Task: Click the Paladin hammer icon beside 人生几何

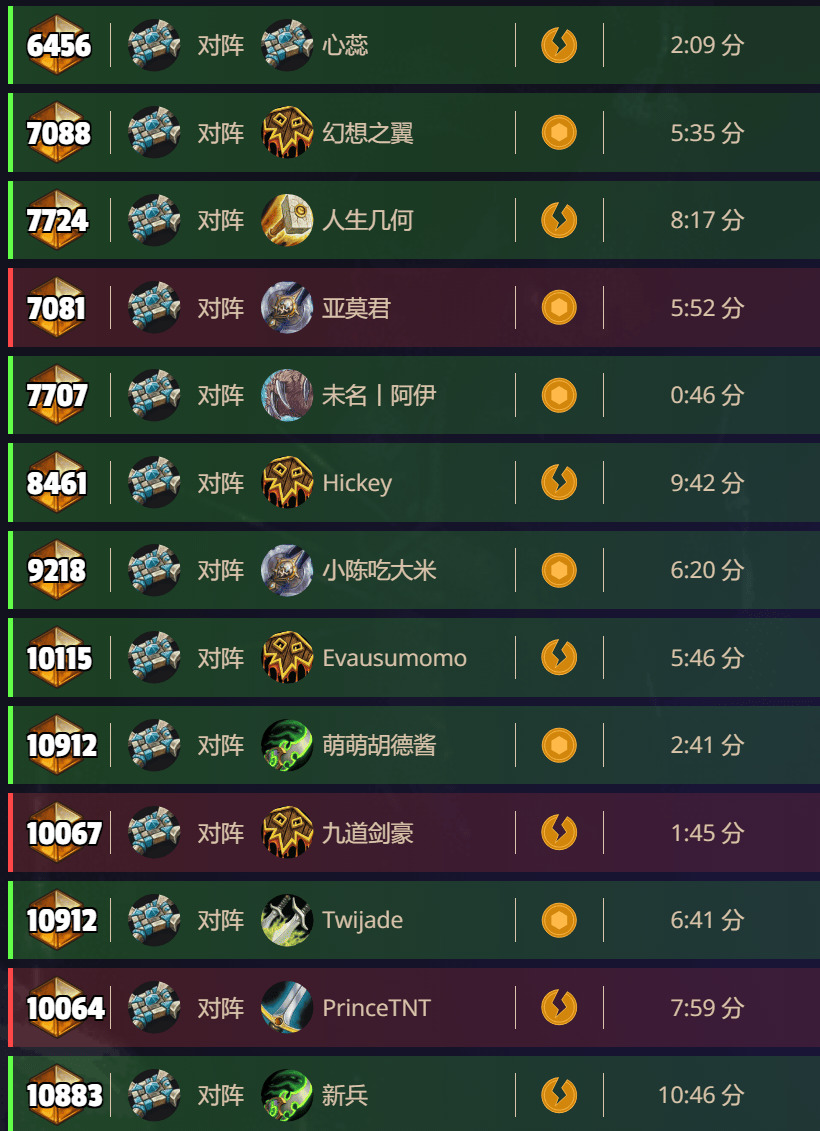Action: pos(287,220)
